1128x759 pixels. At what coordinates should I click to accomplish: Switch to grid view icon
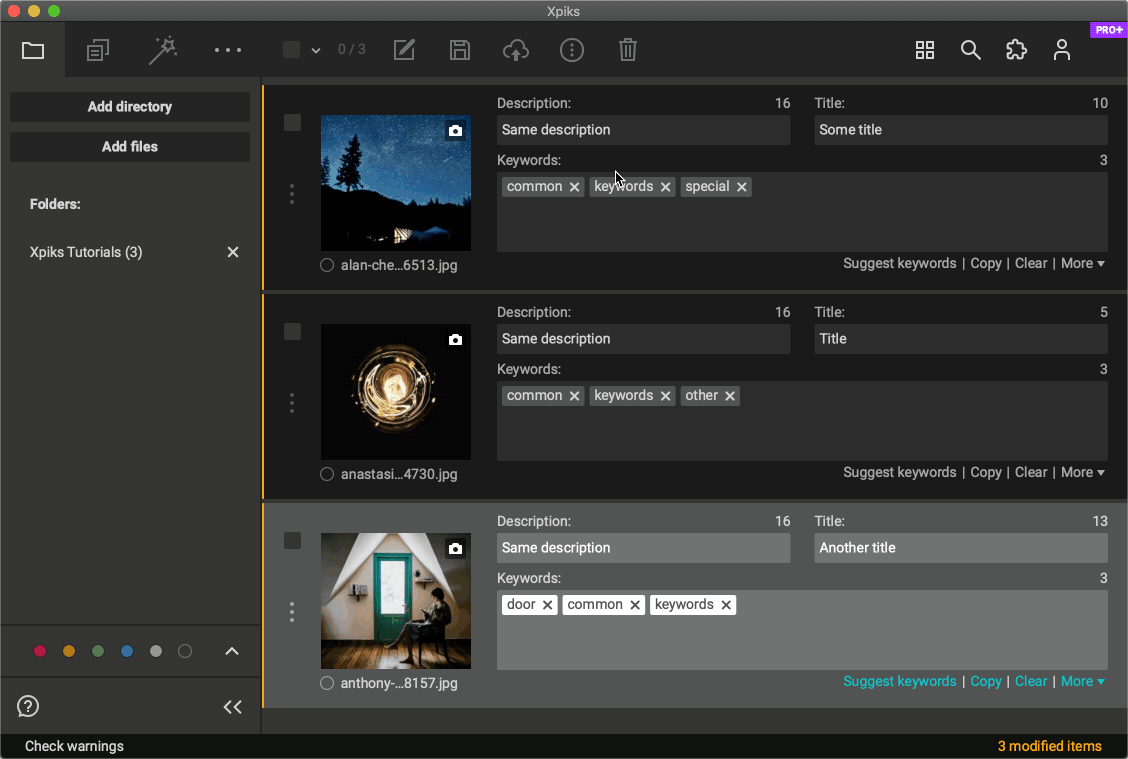(925, 50)
